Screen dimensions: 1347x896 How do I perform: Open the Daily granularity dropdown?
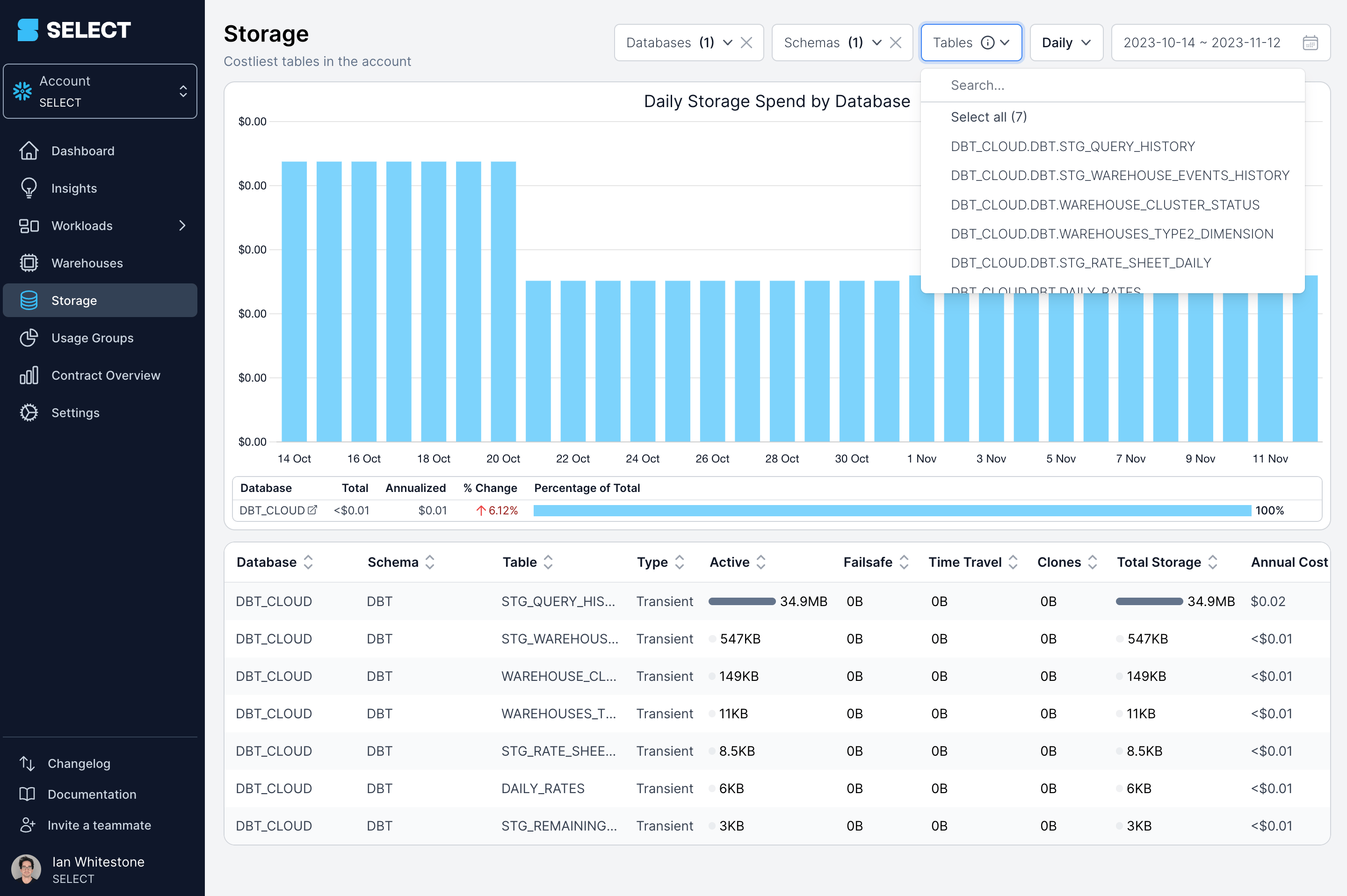pyautogui.click(x=1066, y=43)
